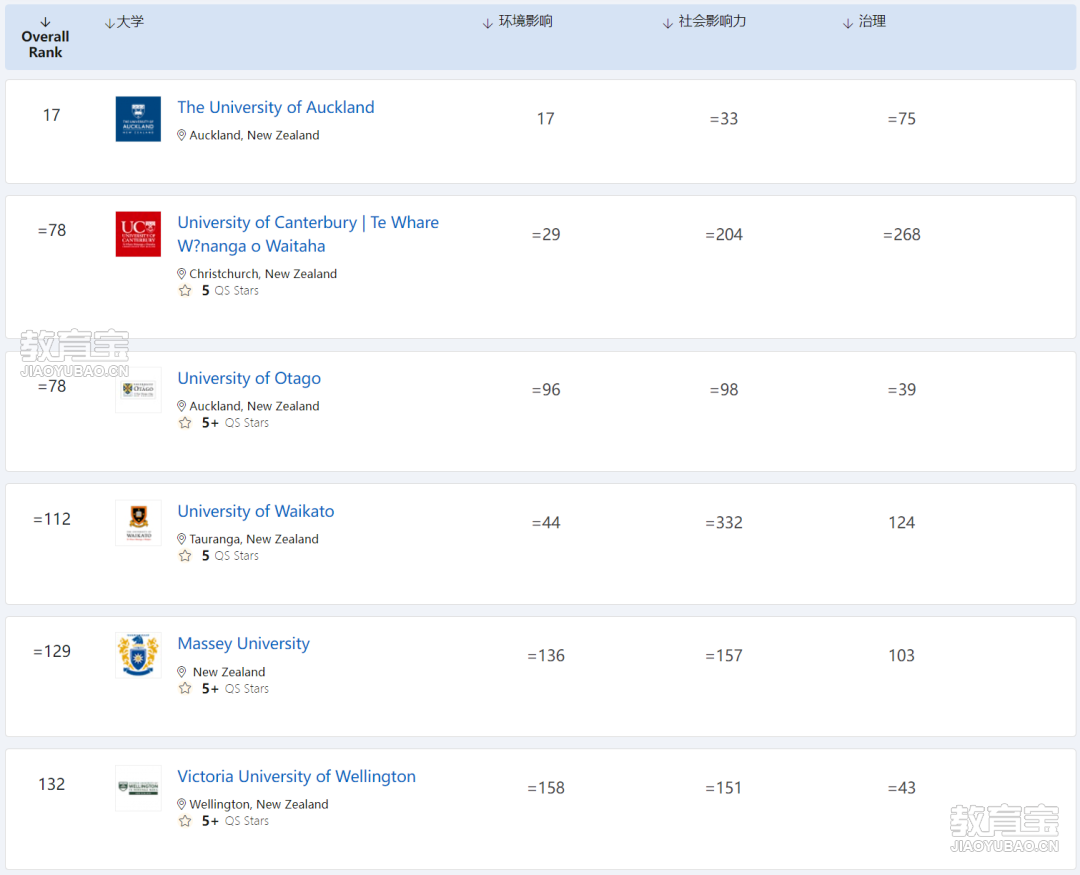Viewport: 1080px width, 875px height.
Task: Open The University of Auckland link
Action: point(276,107)
